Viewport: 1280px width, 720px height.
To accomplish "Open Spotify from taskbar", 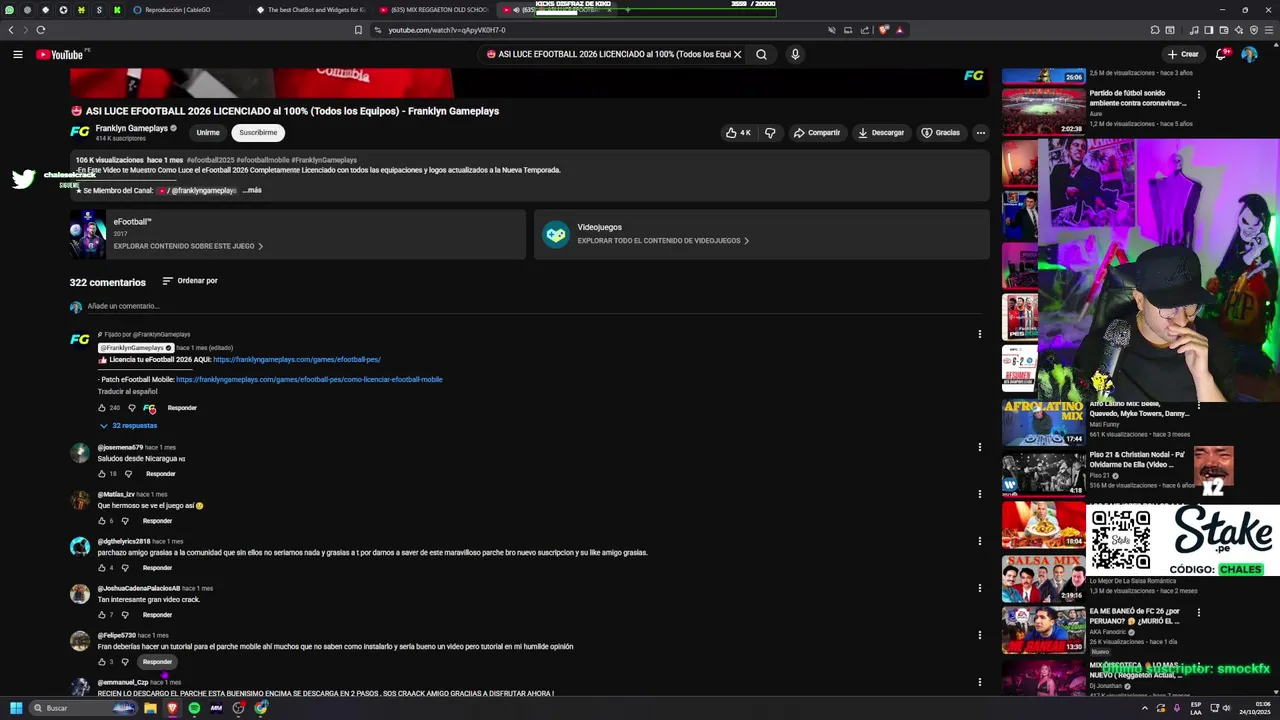I will (x=194, y=708).
